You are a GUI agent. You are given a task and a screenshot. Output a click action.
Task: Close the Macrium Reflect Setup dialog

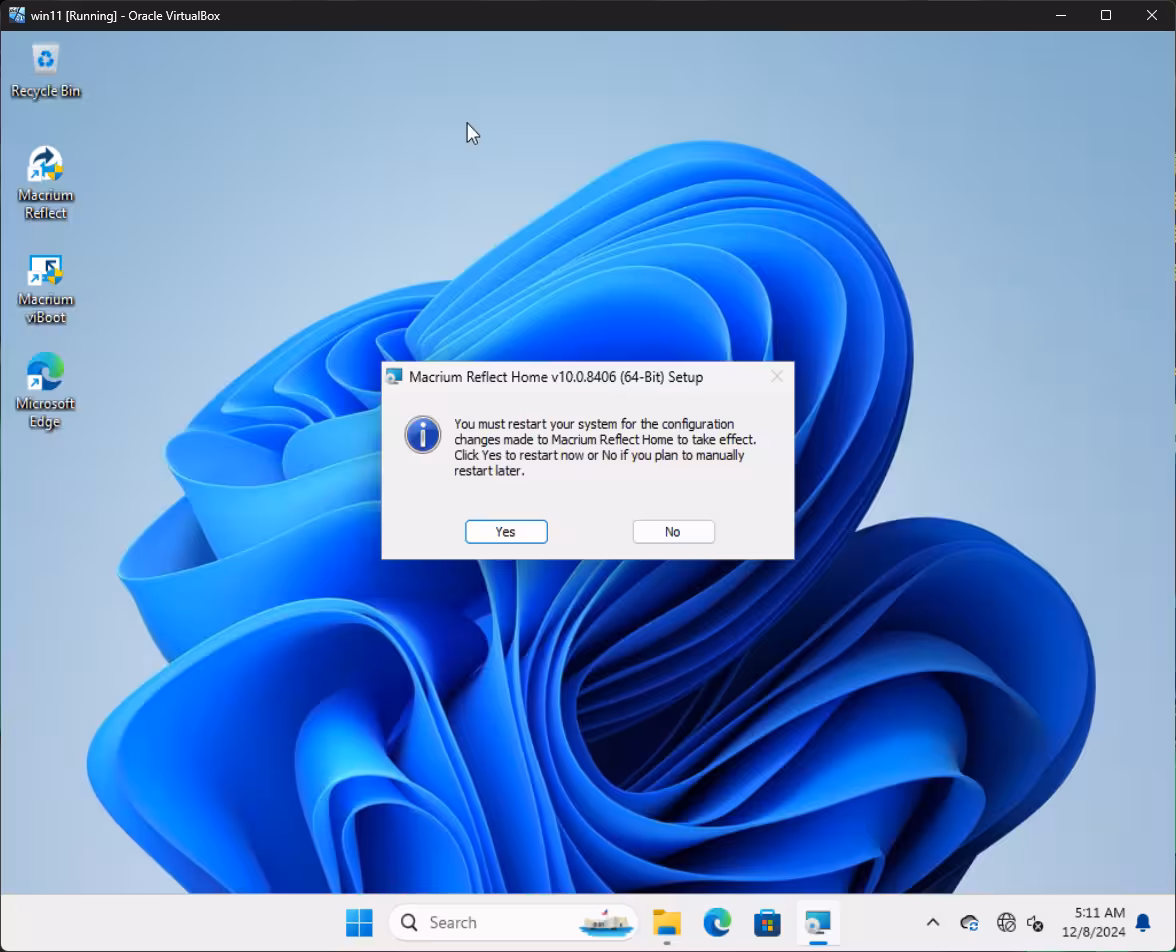[x=777, y=377]
